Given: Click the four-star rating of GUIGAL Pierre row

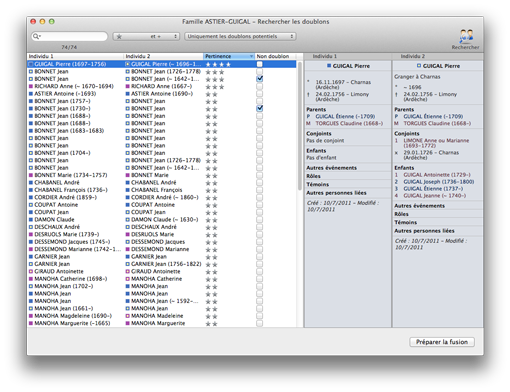Looking at the screenshot, I should click(x=218, y=64).
